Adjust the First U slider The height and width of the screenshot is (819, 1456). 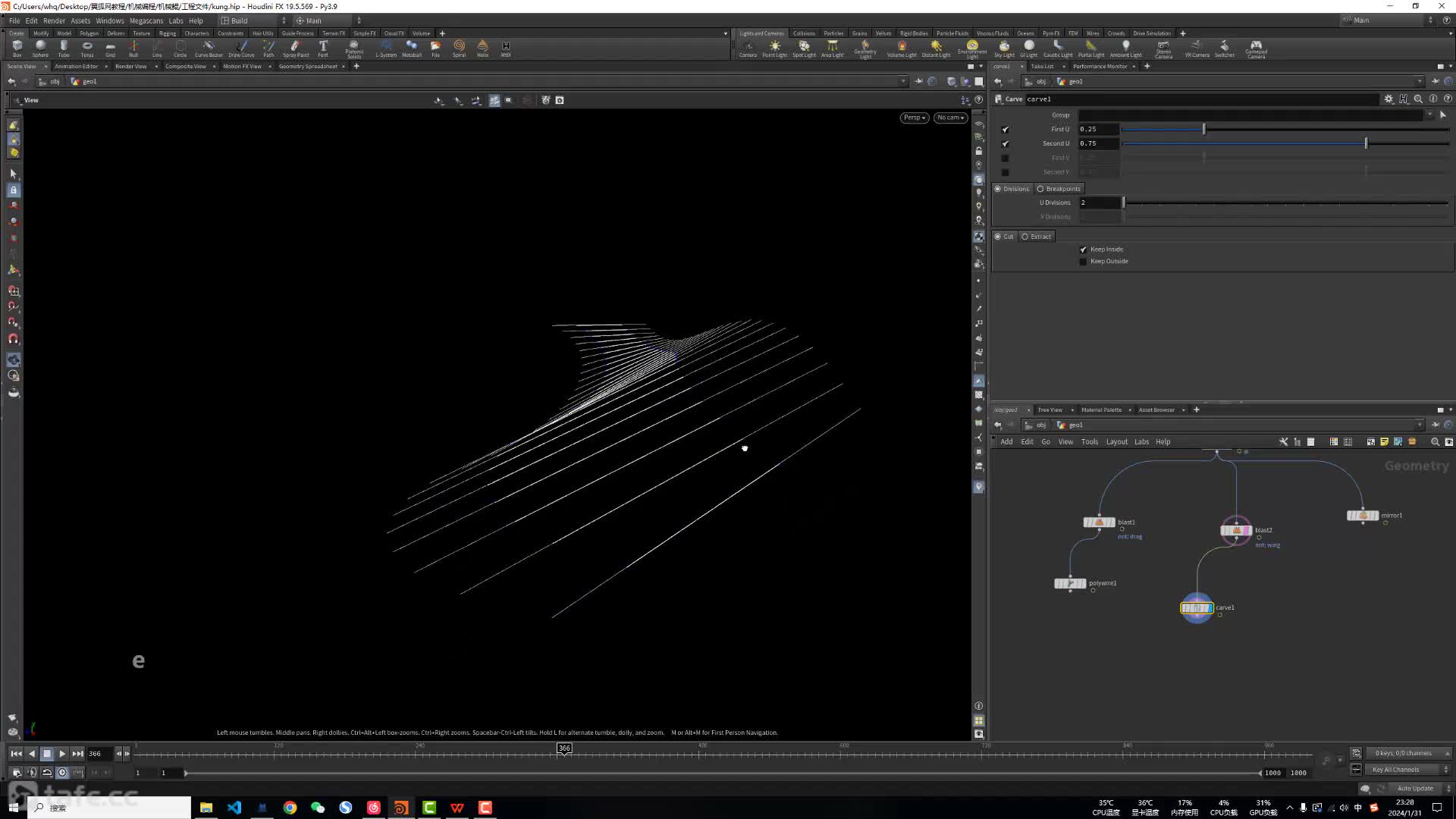tap(1285, 130)
